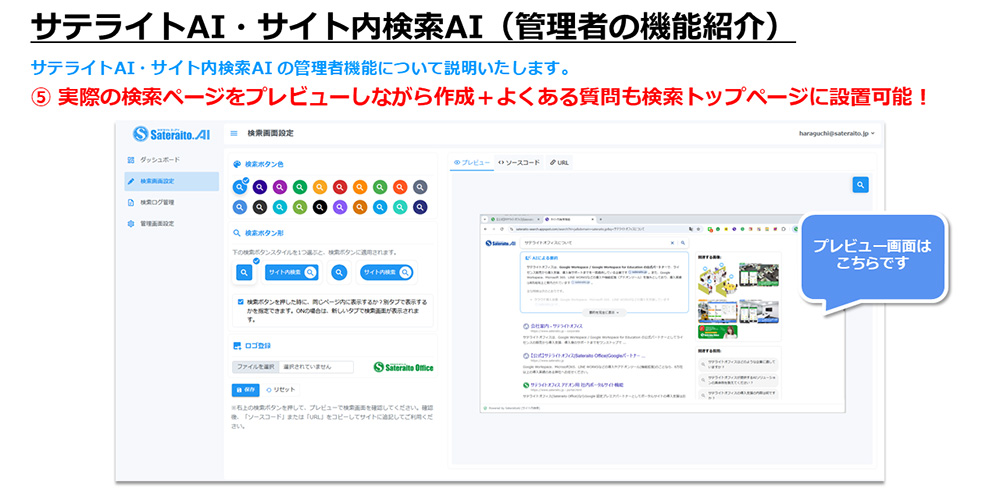Expand the AI summary in the preview screenshot
1000x492 pixels.
603,313
